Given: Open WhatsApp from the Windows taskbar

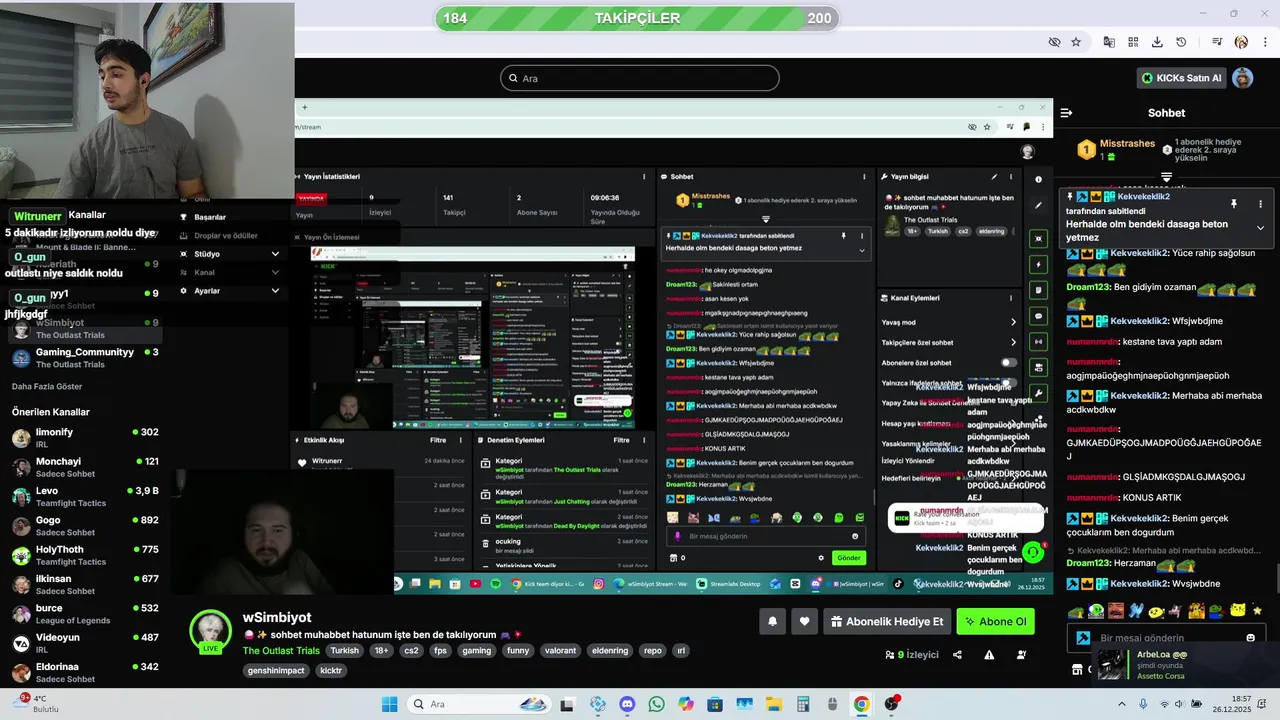Looking at the screenshot, I should point(656,704).
